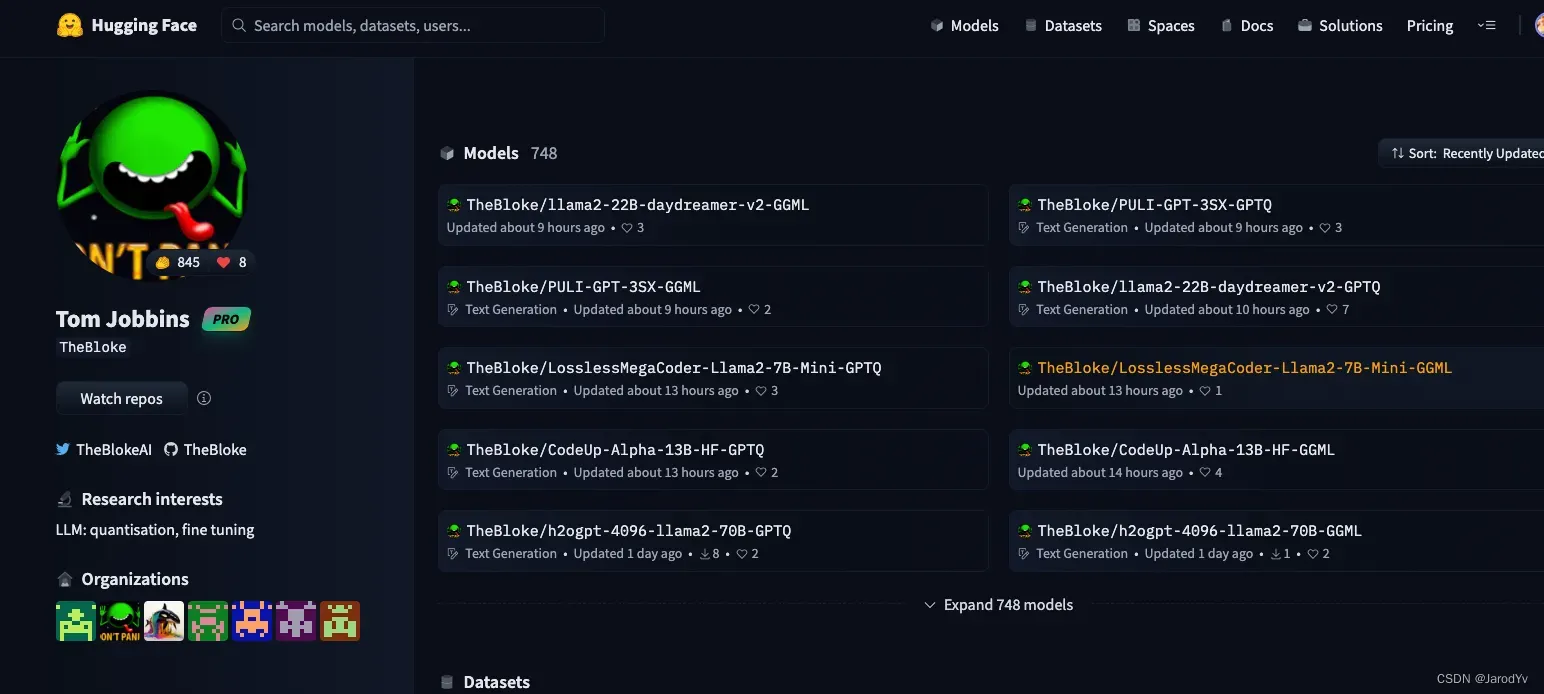Click the search magnifier icon
Image resolution: width=1544 pixels, height=694 pixels.
pyautogui.click(x=239, y=25)
